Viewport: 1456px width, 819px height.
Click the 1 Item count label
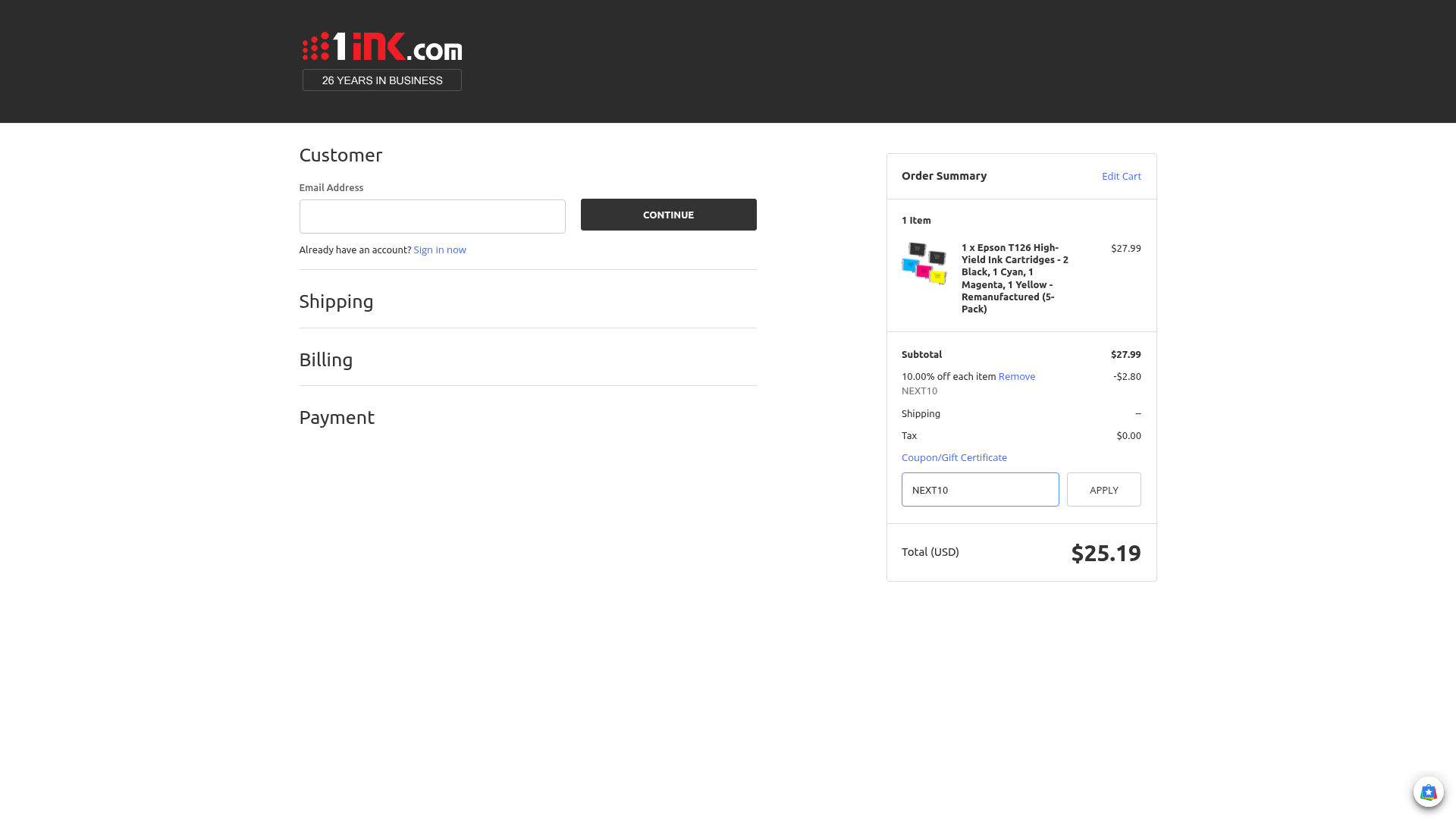point(916,221)
